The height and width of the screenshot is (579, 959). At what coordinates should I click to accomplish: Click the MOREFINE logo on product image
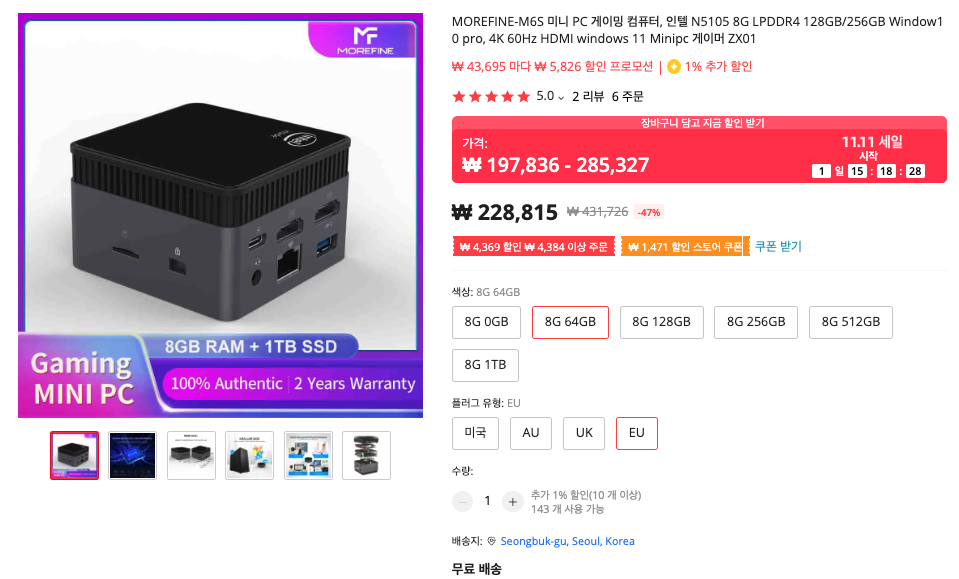pos(365,40)
